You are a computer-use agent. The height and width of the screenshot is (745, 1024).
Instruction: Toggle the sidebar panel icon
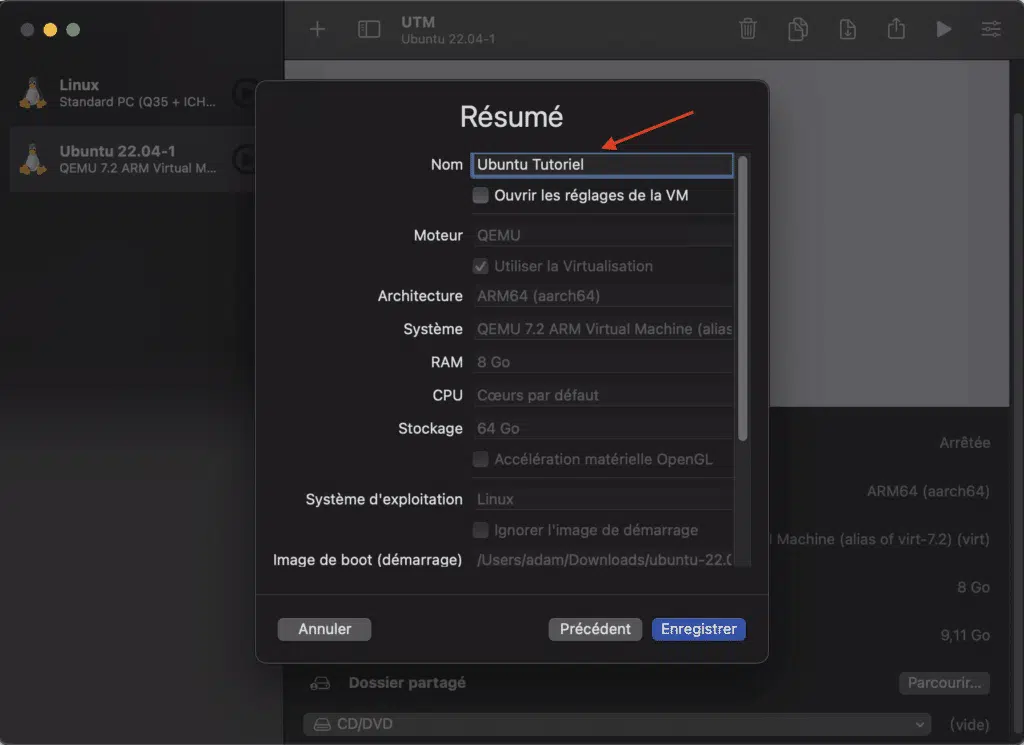point(369,29)
